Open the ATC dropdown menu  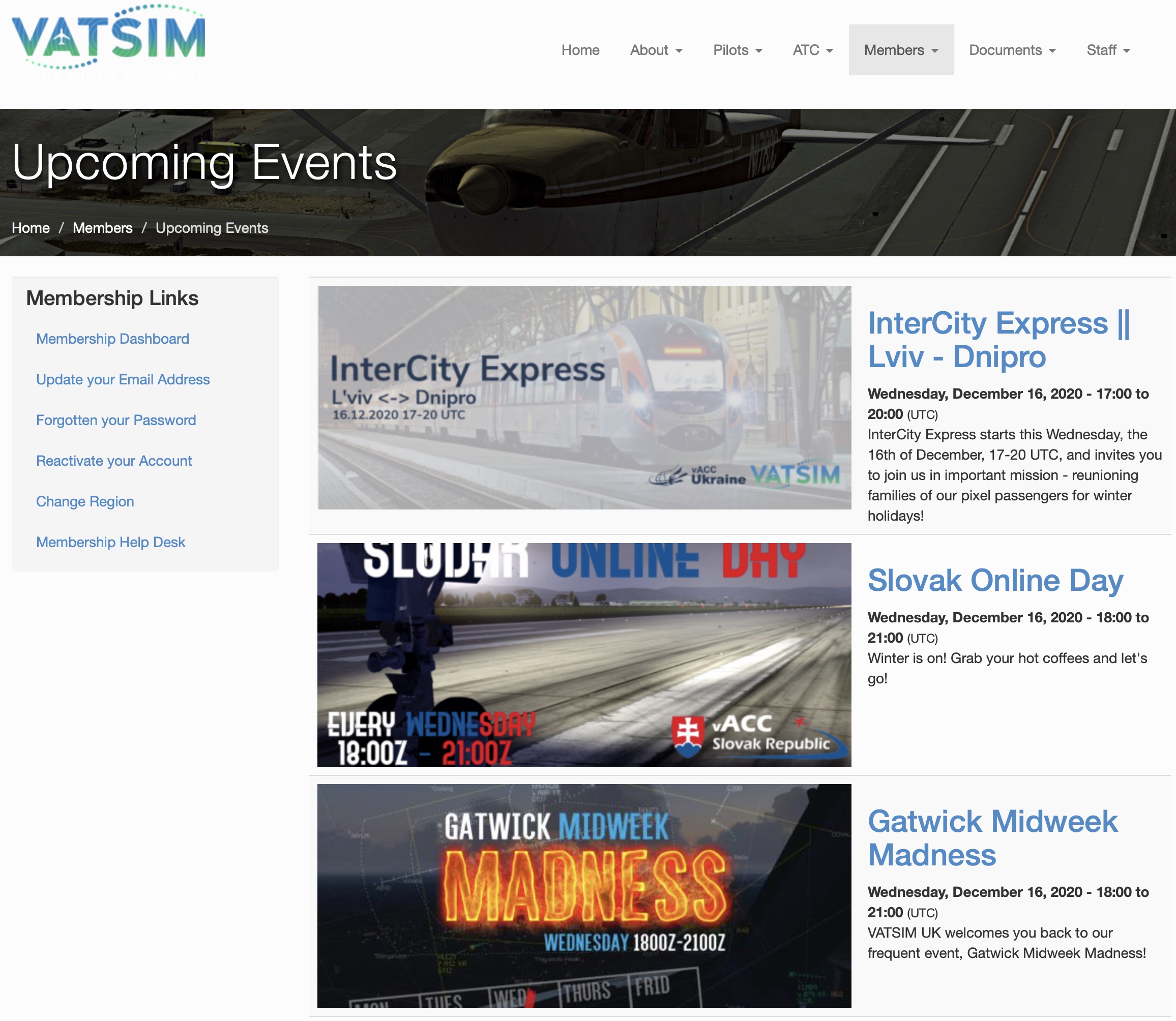[812, 50]
